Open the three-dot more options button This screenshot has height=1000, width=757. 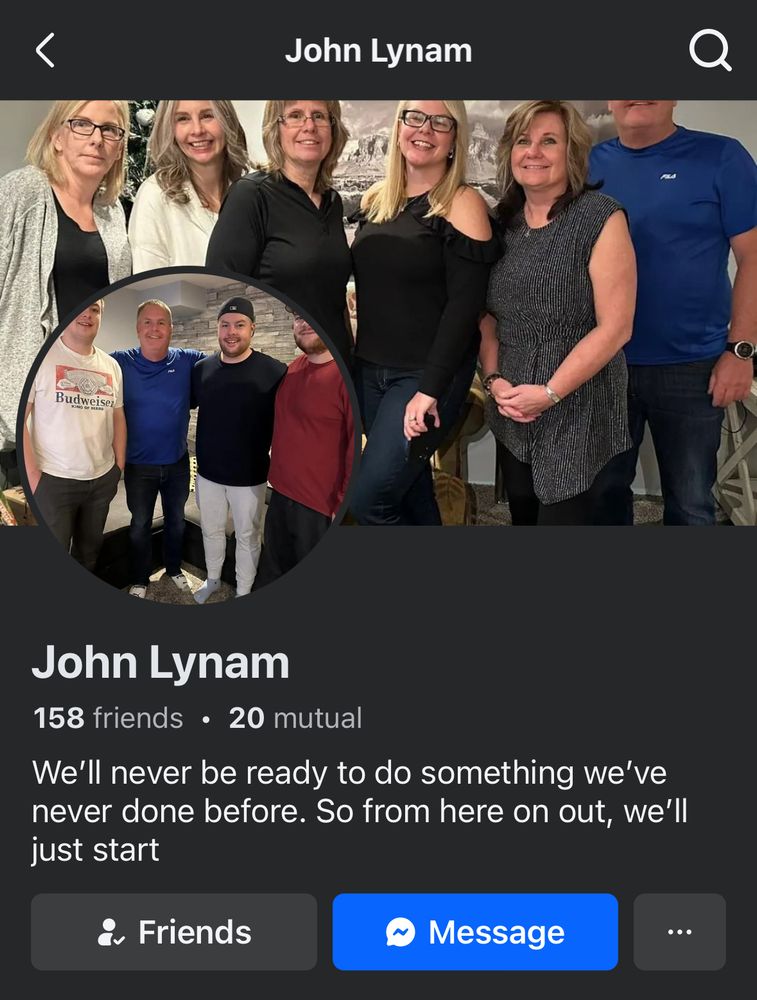(x=679, y=932)
